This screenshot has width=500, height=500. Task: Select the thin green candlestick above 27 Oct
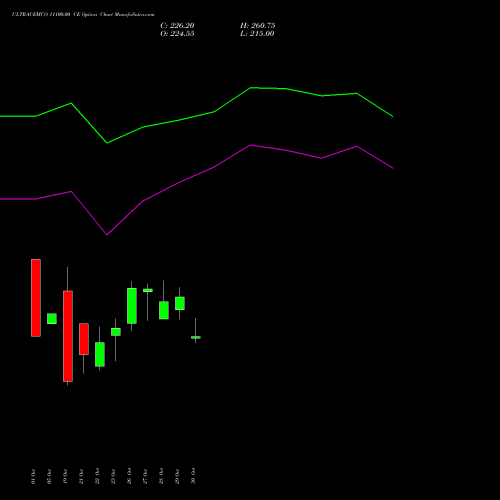click(x=148, y=290)
